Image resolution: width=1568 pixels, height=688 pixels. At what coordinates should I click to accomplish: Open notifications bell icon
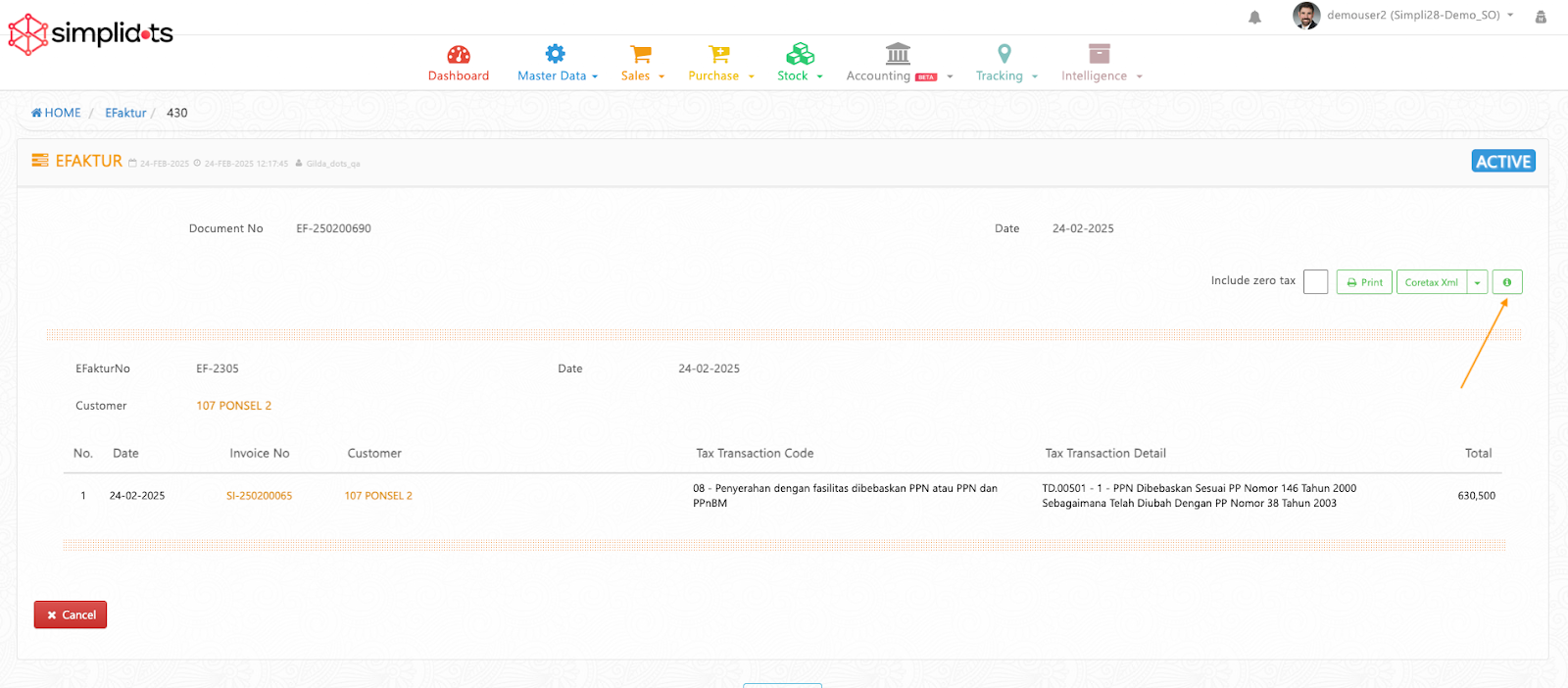click(x=1254, y=17)
